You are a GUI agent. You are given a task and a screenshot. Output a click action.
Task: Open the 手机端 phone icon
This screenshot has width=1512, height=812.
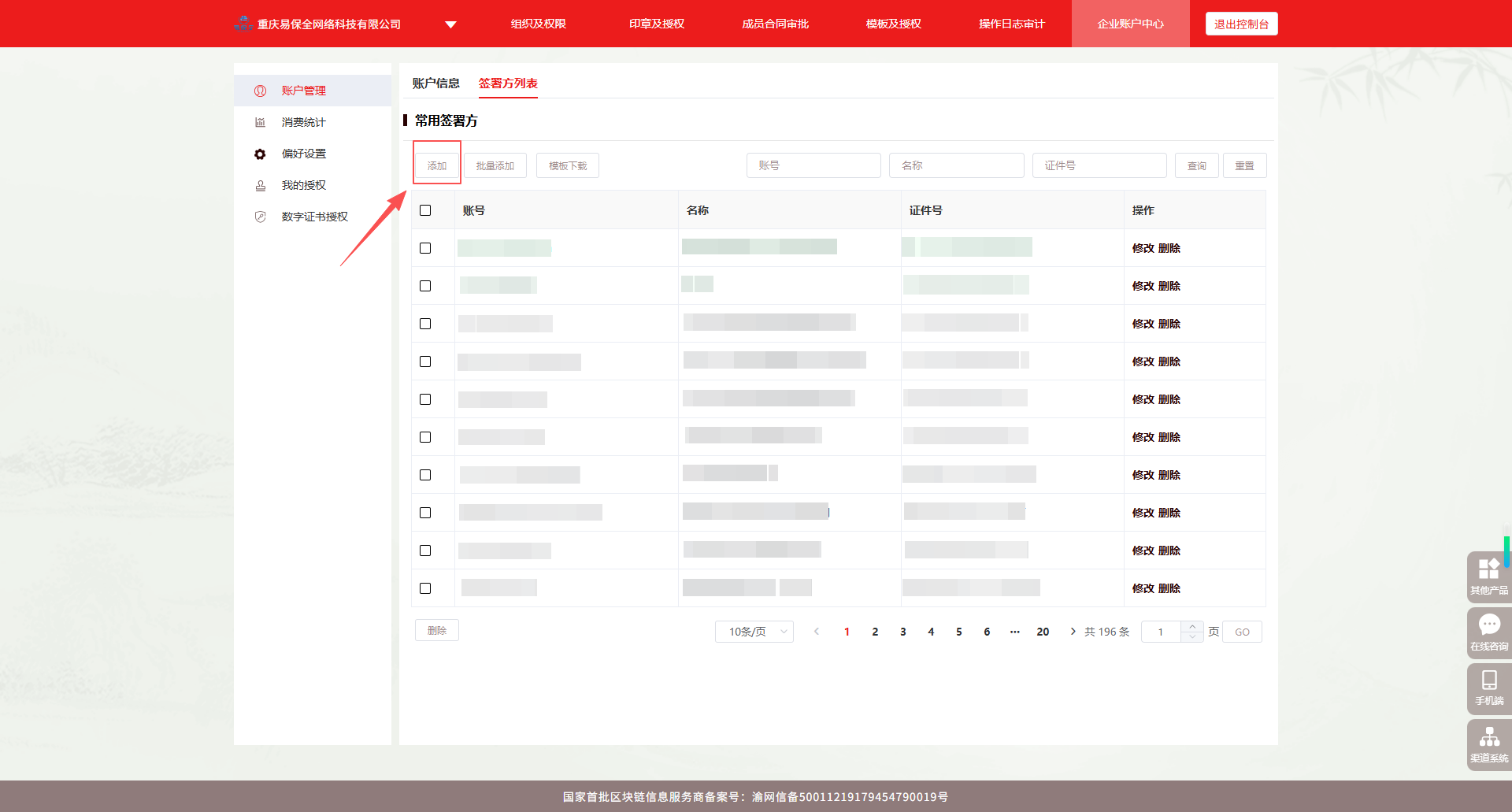pyautogui.click(x=1488, y=680)
